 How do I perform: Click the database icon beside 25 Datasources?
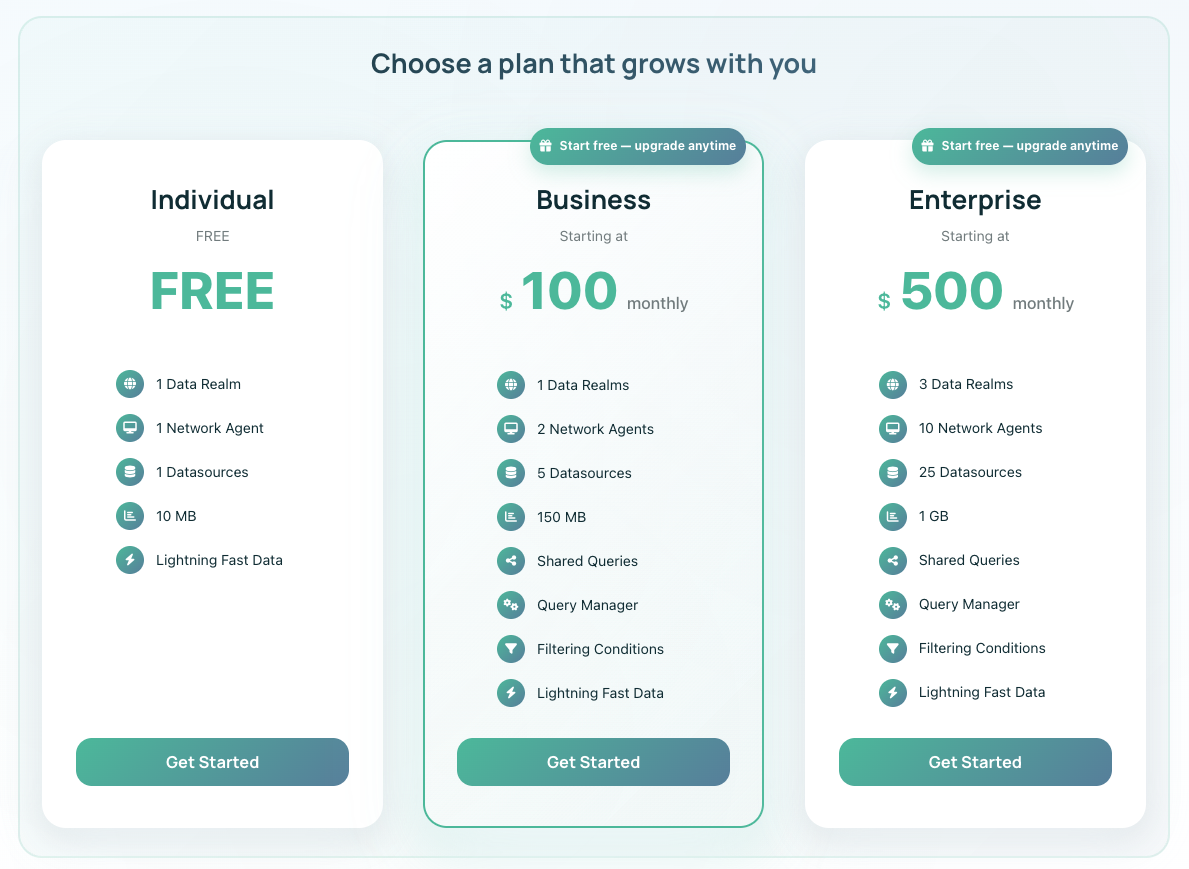tap(893, 472)
